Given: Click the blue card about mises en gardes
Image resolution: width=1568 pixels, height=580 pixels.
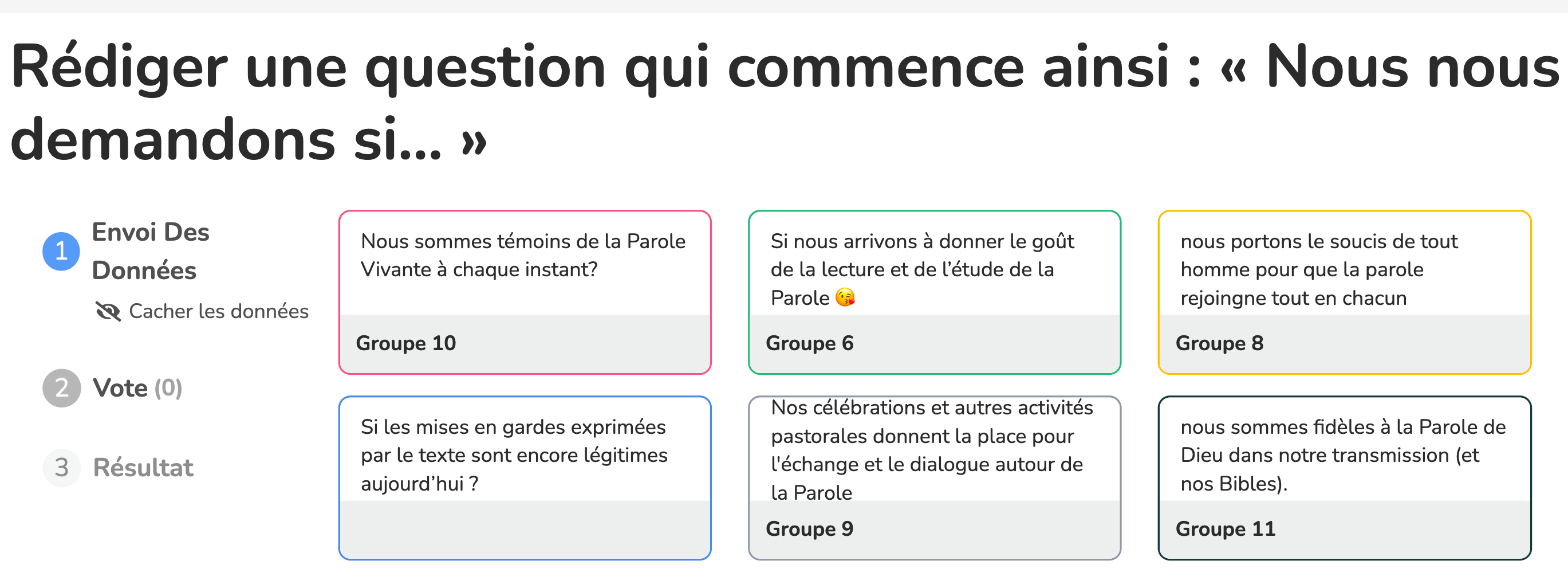Looking at the screenshot, I should [525, 477].
